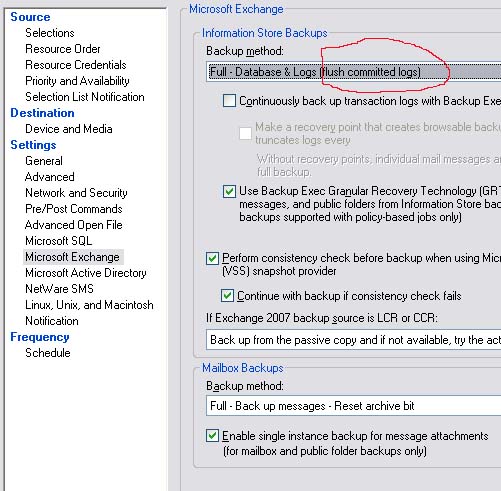Toggle Perform consistency check before backup

coord(212,258)
